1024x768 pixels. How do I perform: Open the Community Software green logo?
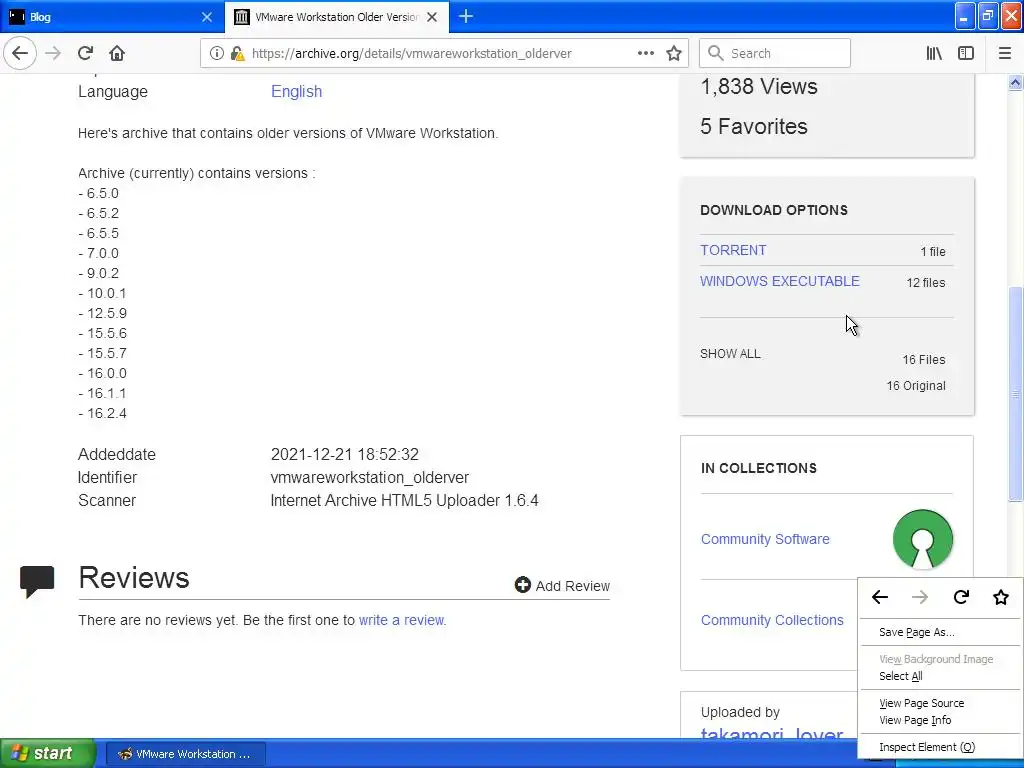pyautogui.click(x=922, y=539)
